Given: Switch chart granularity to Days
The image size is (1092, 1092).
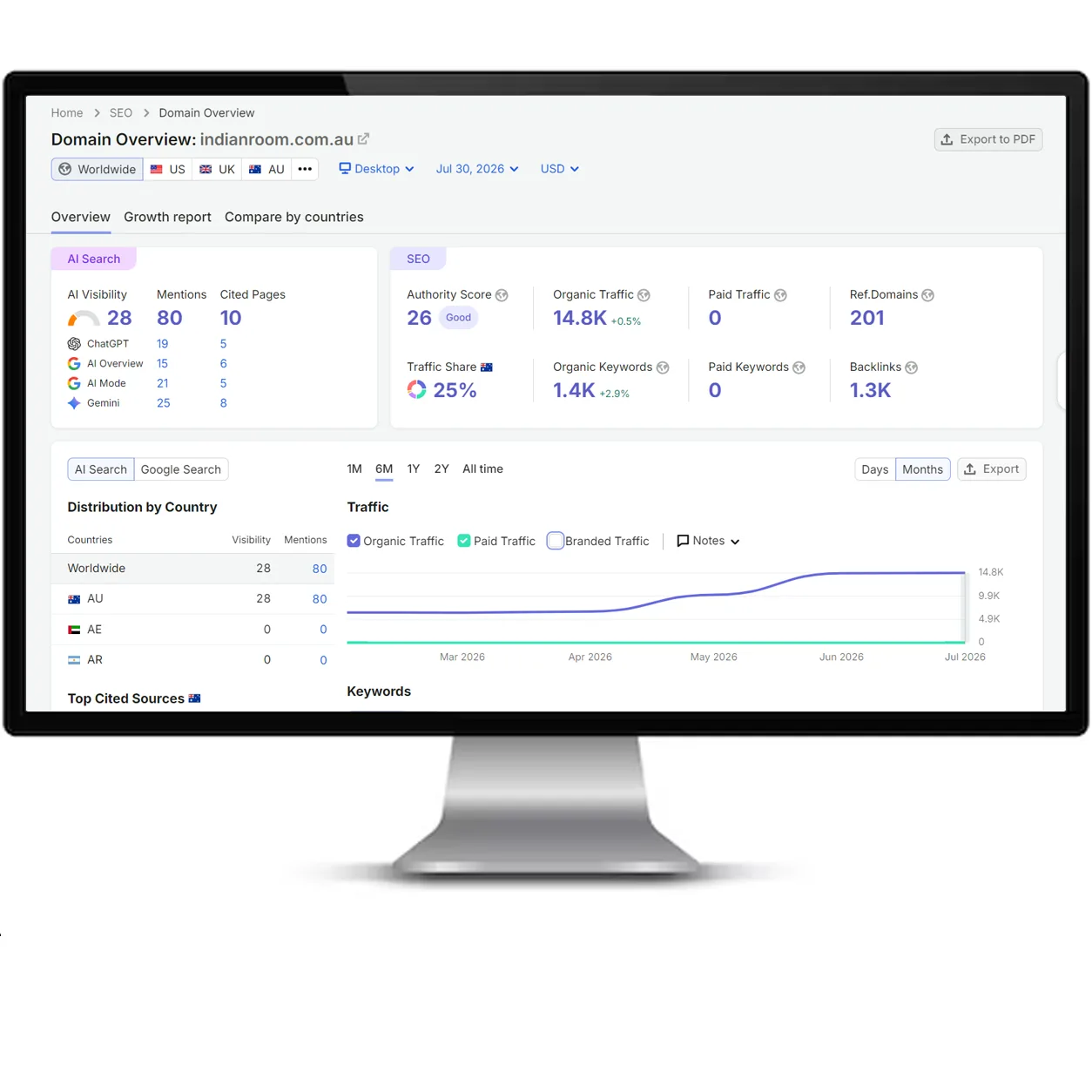Looking at the screenshot, I should [874, 469].
